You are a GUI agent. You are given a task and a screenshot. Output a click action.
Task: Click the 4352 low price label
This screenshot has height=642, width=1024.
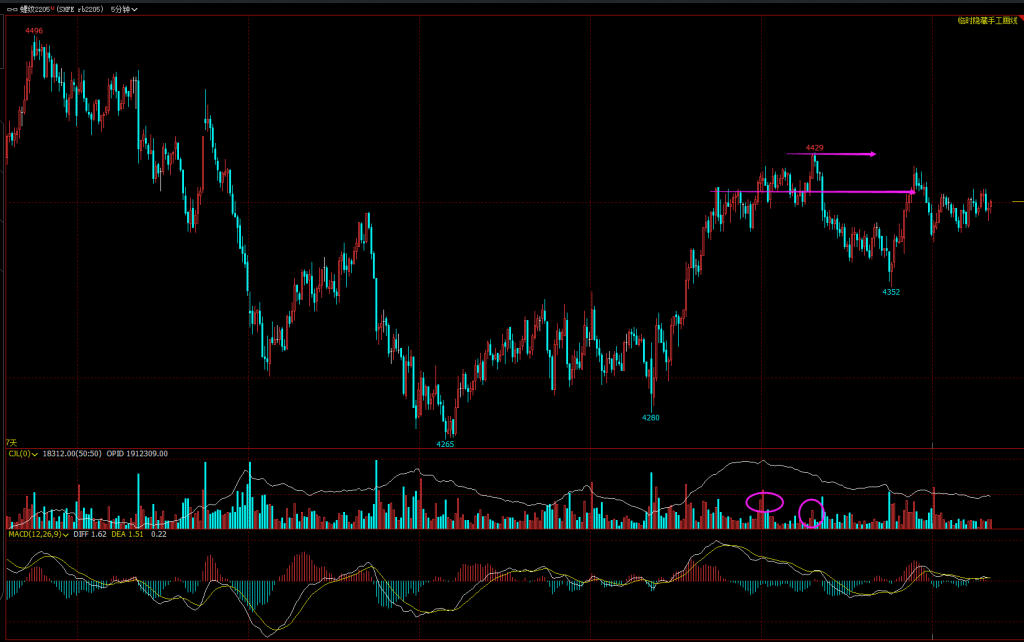point(890,292)
